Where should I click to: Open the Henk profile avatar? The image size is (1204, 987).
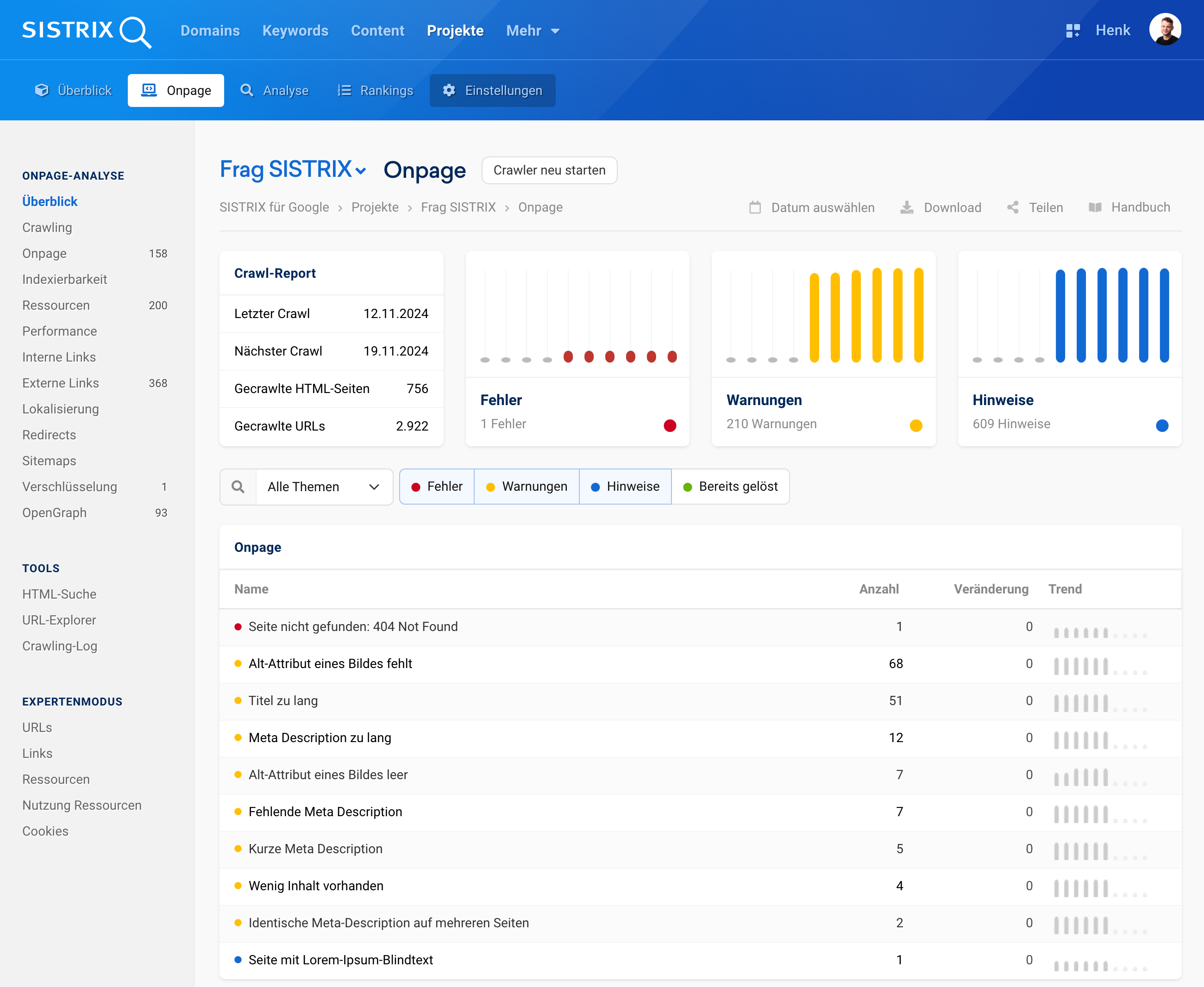coord(1165,30)
